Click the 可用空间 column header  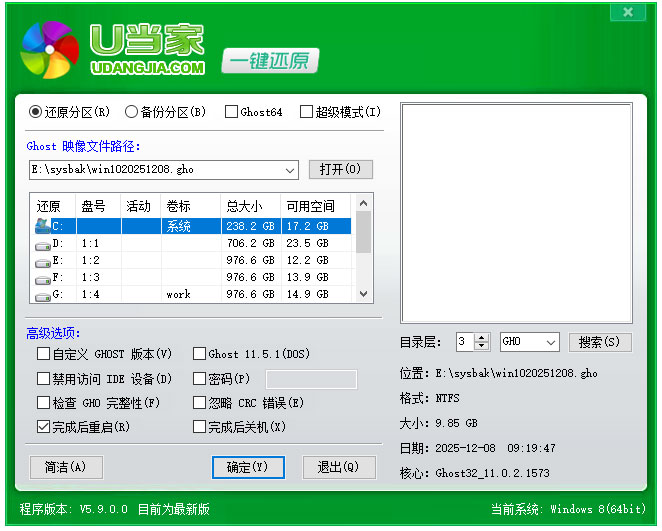[316, 206]
